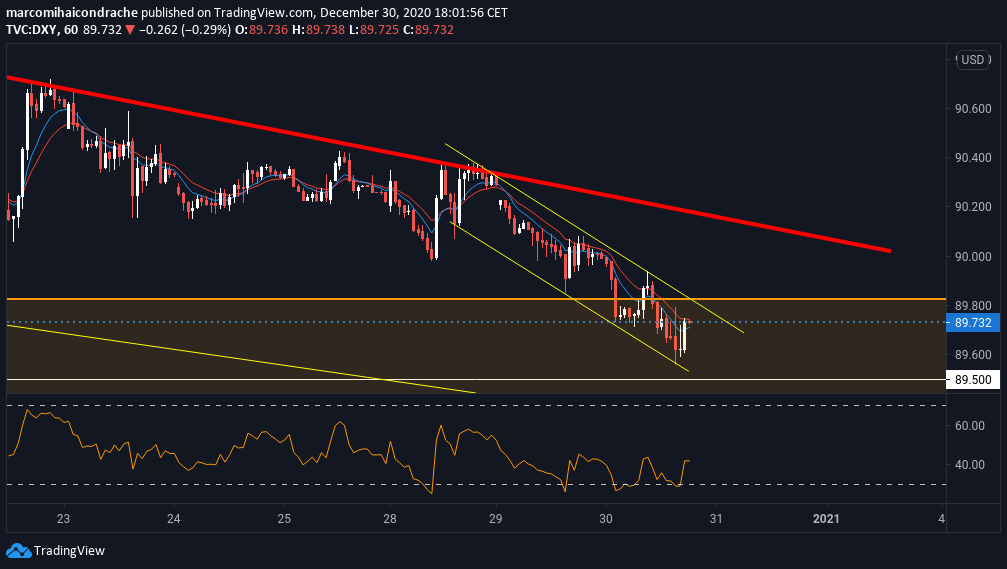Image resolution: width=1007 pixels, height=569 pixels.
Task: Click the 90.000 price axis value
Action: click(x=973, y=256)
